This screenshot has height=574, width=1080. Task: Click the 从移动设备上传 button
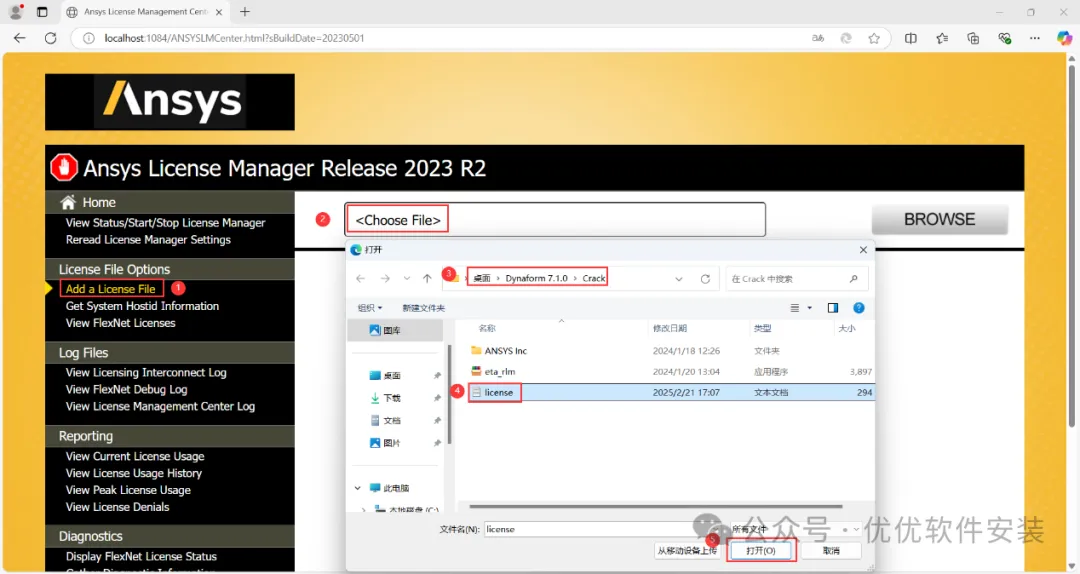tap(687, 551)
